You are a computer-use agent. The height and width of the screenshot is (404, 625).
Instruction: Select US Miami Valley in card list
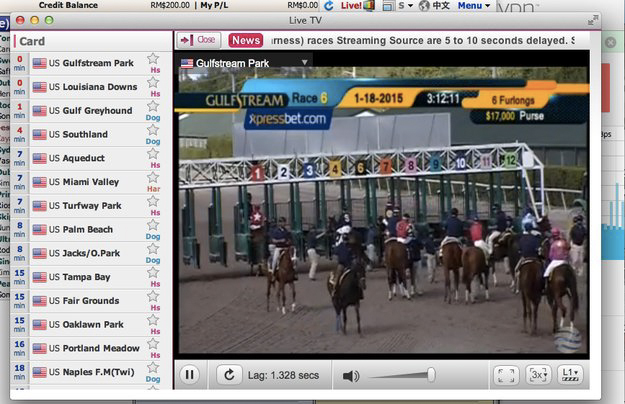pos(91,182)
